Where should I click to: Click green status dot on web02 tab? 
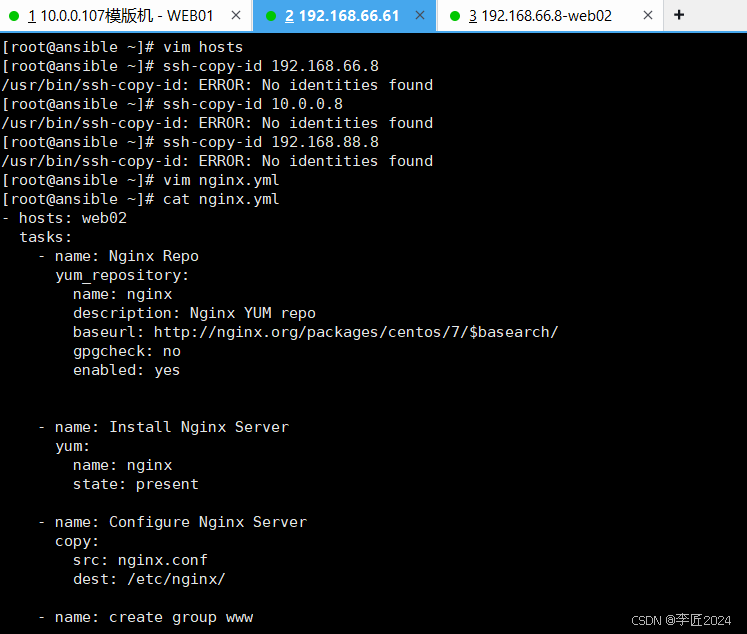pos(455,16)
